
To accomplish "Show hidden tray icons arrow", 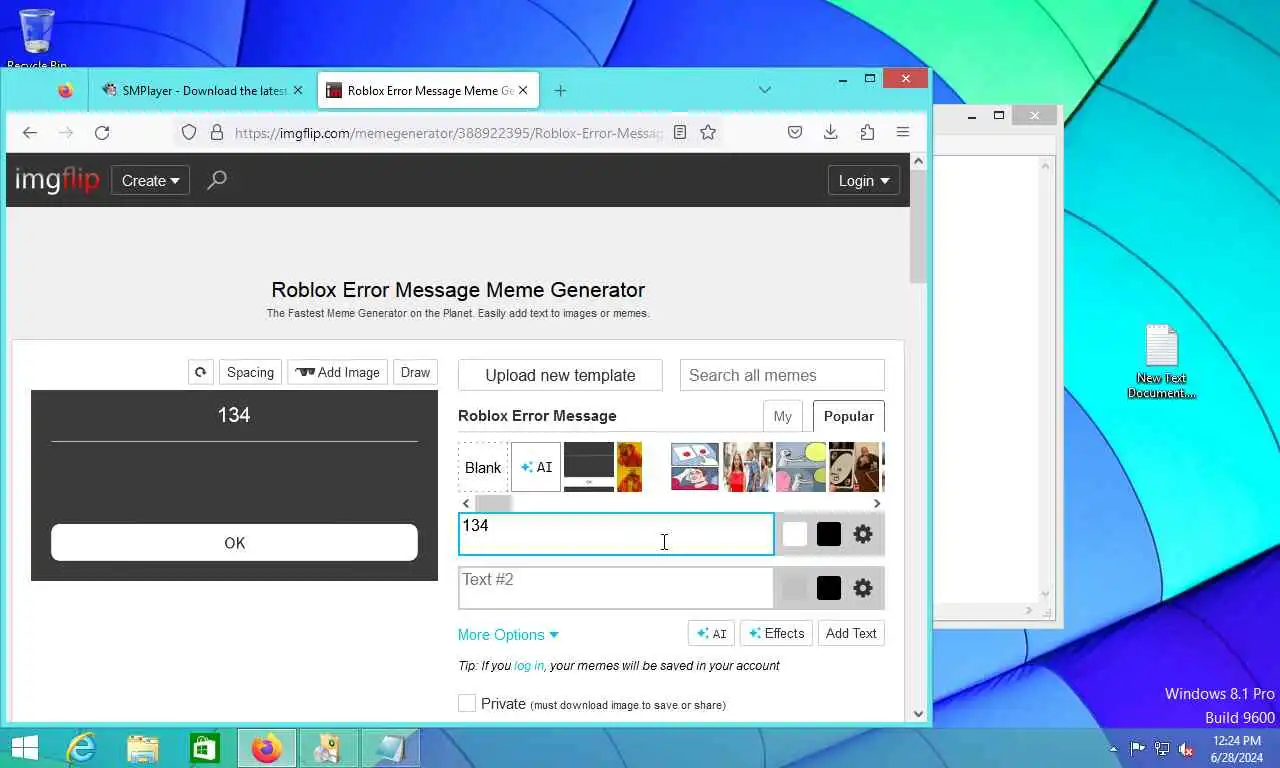I will 1114,749.
